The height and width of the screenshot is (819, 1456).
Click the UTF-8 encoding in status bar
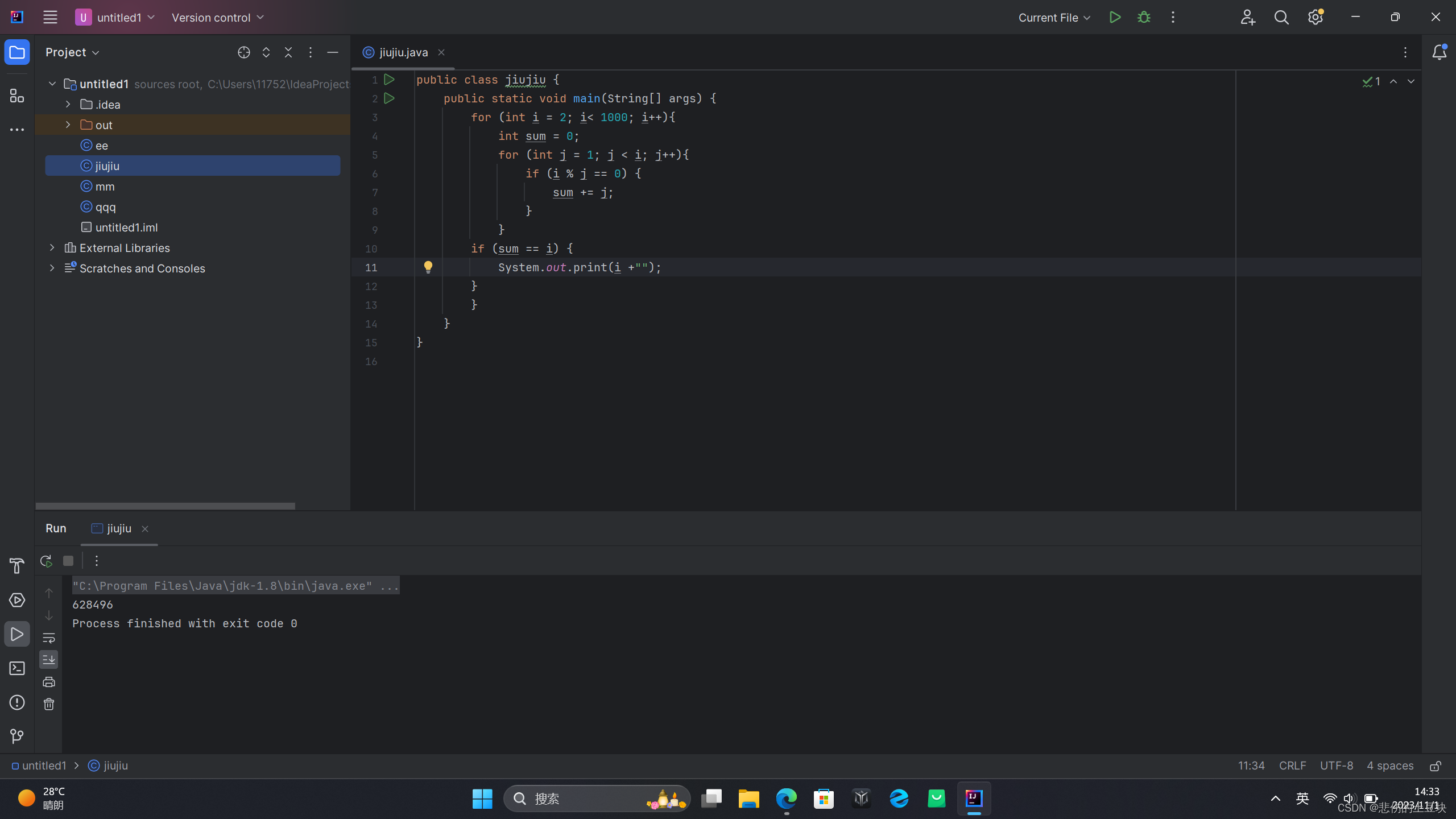pyautogui.click(x=1336, y=766)
